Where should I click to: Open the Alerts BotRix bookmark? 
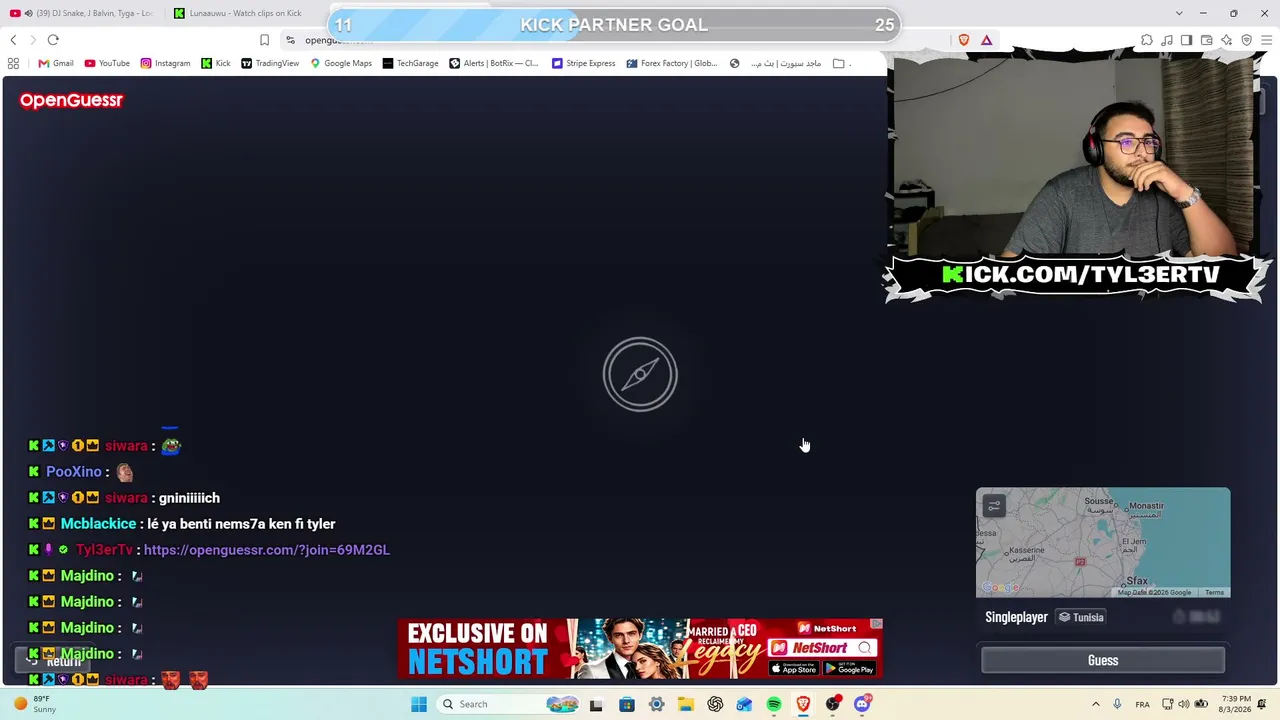[494, 63]
